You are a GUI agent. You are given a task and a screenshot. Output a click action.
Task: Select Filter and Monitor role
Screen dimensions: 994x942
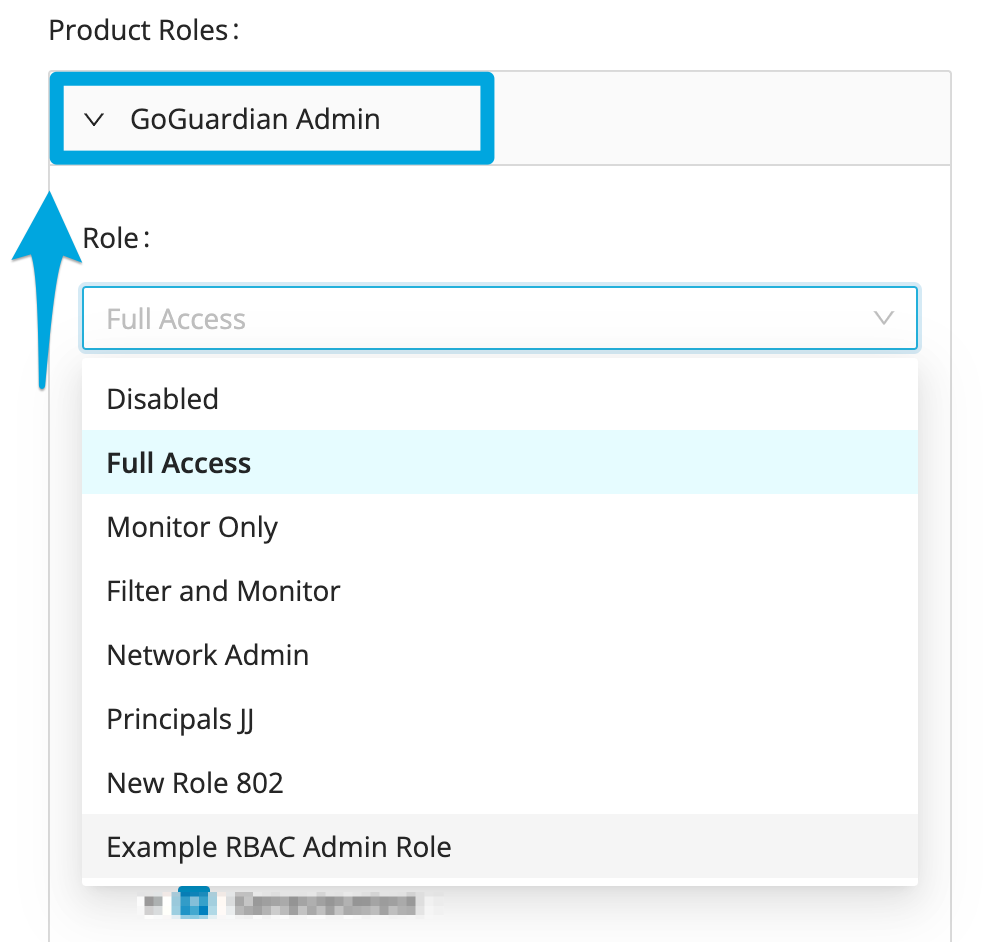point(223,591)
